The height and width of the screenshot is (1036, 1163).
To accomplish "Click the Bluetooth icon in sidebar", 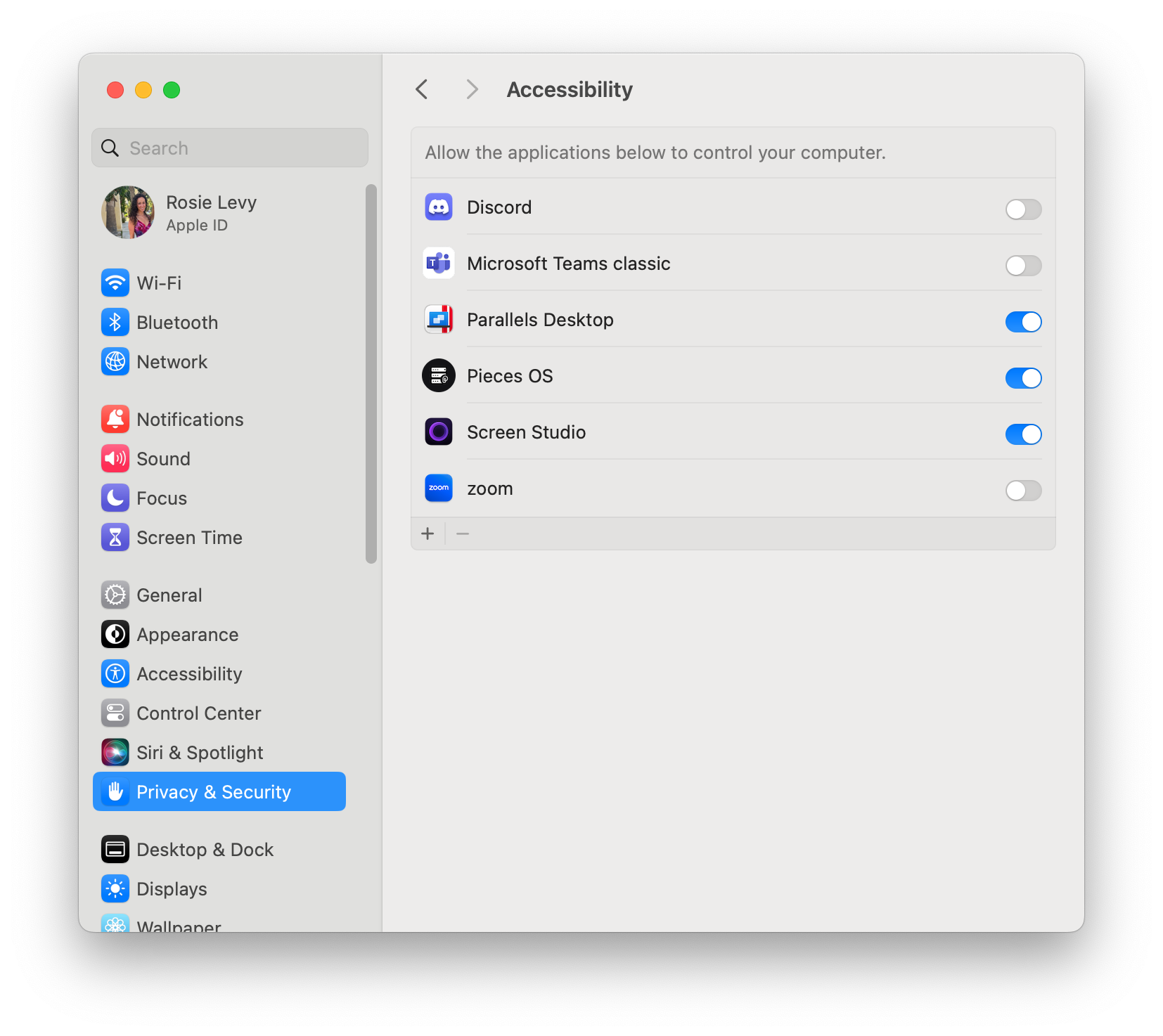I will pyautogui.click(x=115, y=323).
